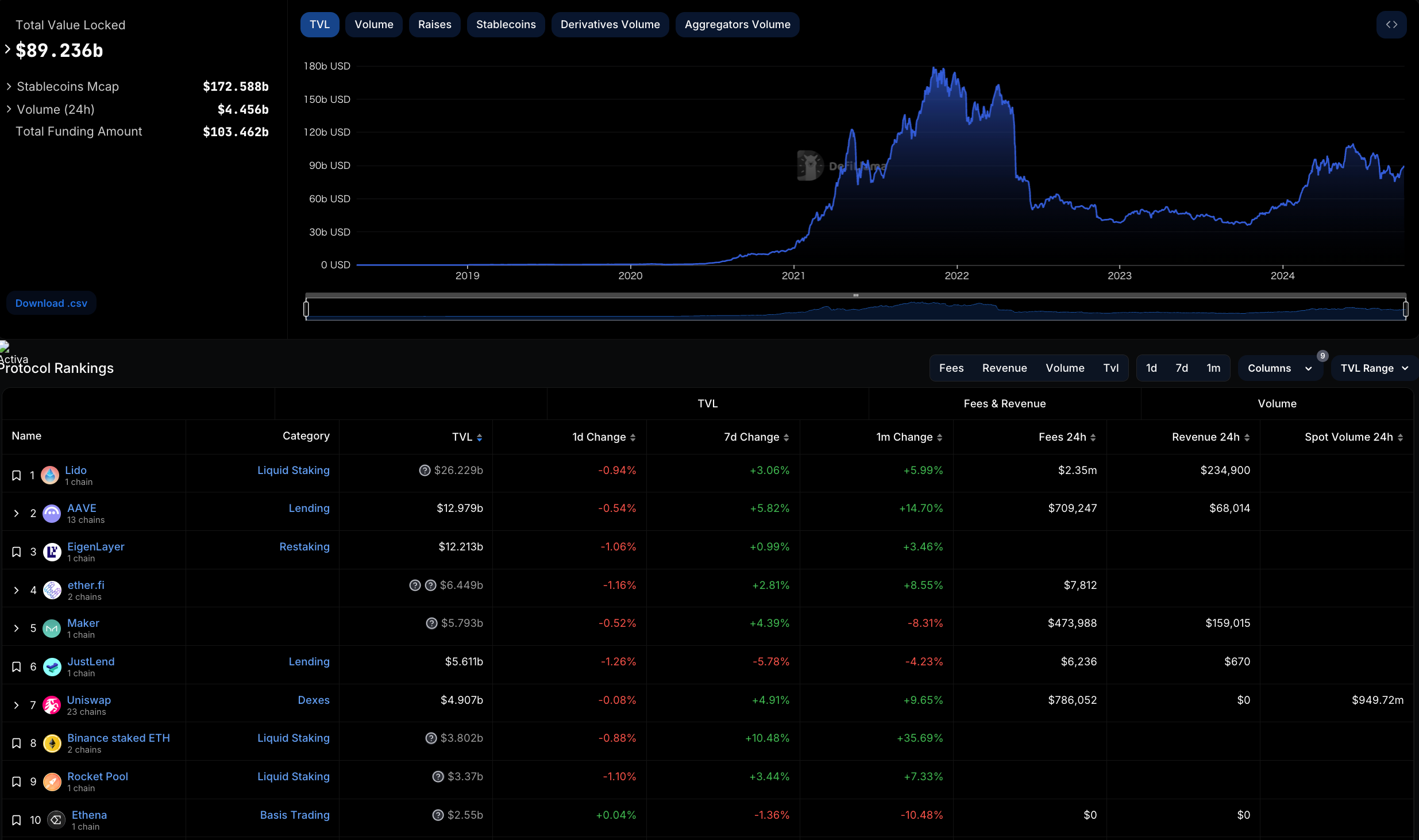Open the TVL Range dropdown
This screenshot has height=840, width=1419.
[x=1374, y=368]
